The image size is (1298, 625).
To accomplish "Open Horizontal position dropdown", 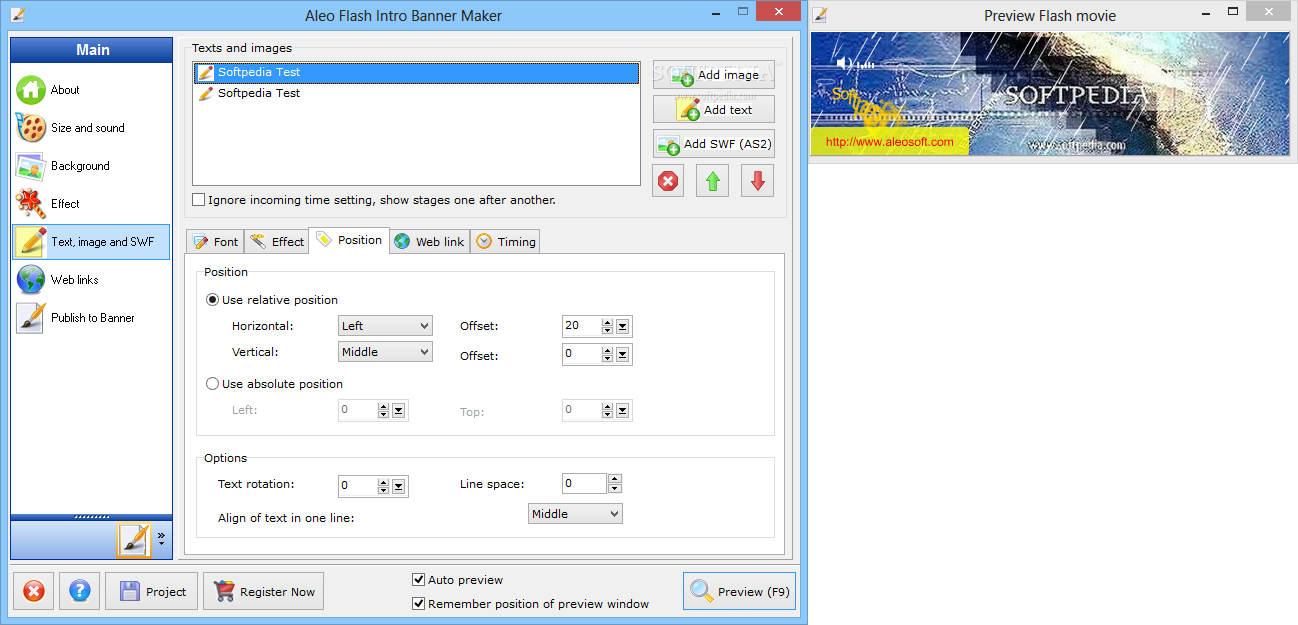I will [x=385, y=326].
